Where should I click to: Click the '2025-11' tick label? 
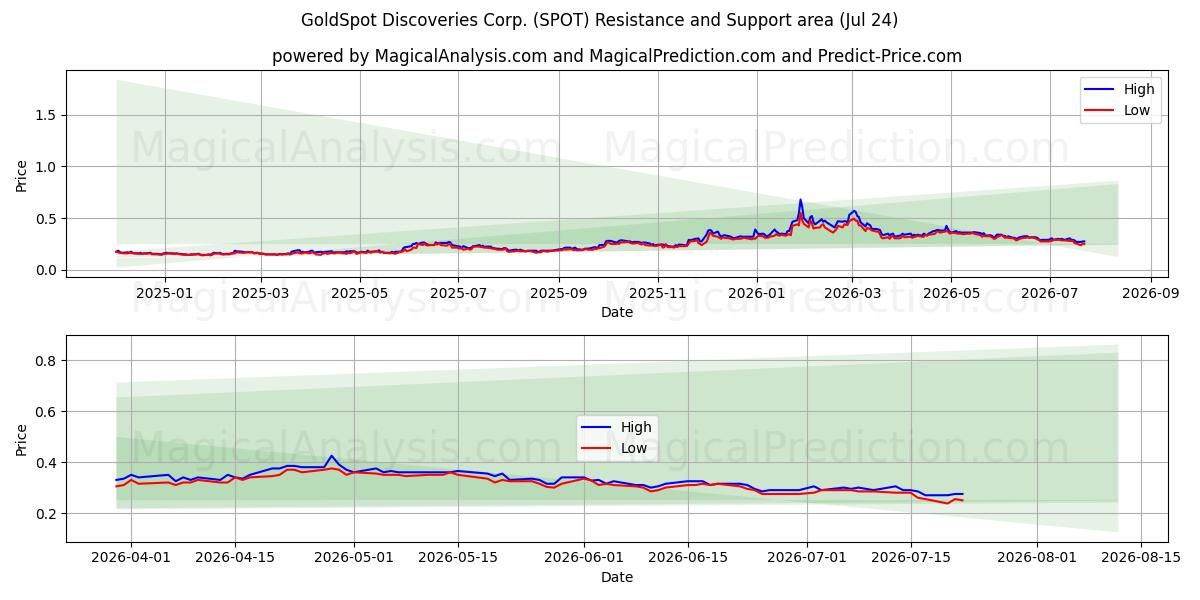pyautogui.click(x=658, y=293)
